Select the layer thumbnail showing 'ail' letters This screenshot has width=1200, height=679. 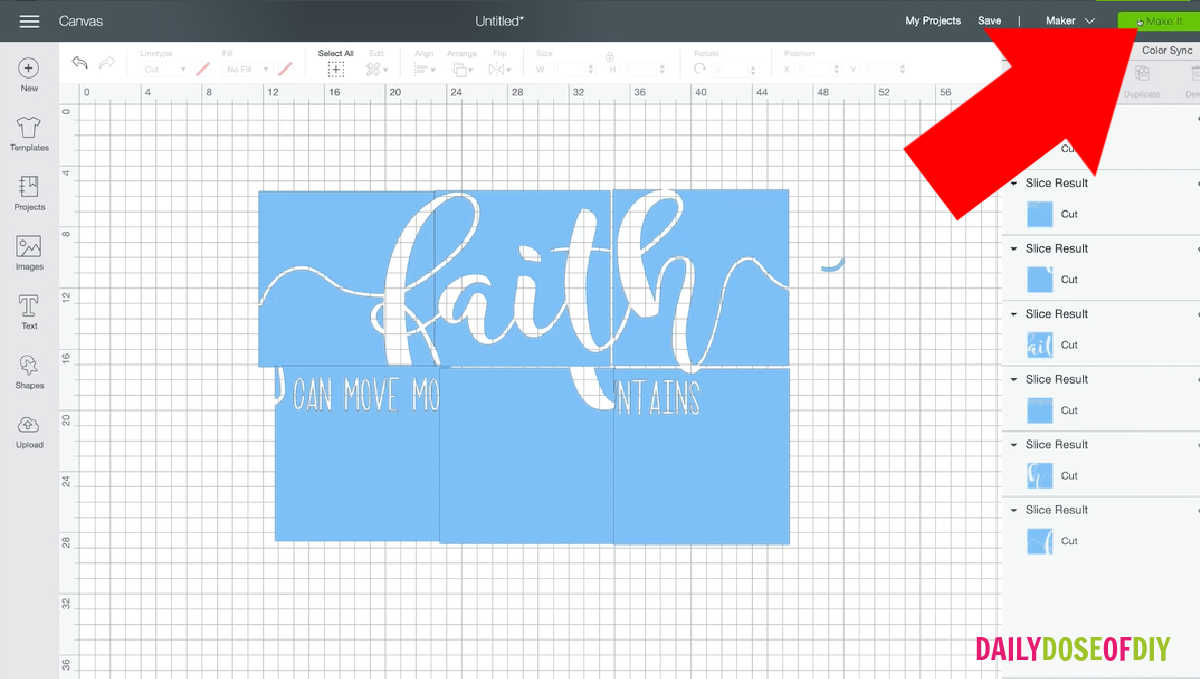click(1040, 345)
